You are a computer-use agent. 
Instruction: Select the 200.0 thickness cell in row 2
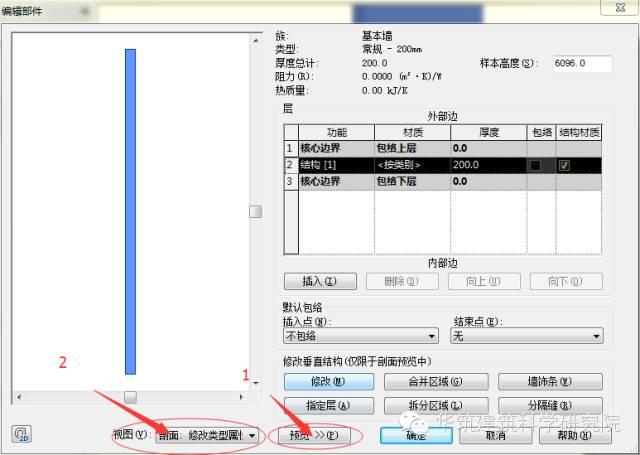[x=488, y=165]
